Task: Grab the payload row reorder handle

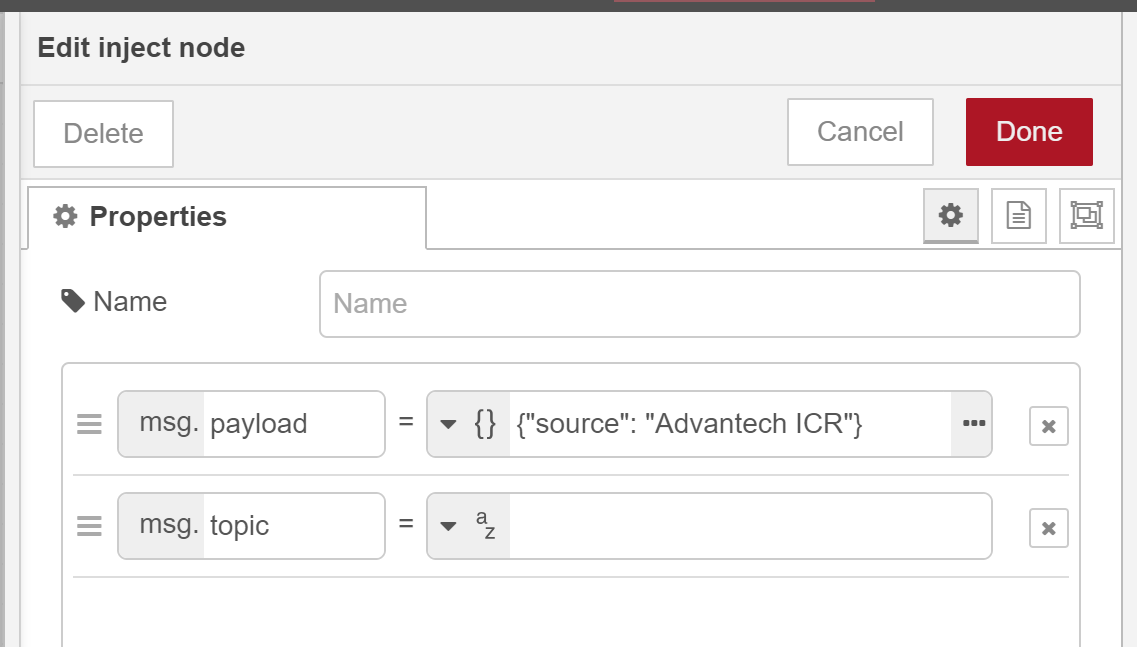Action: (x=89, y=425)
